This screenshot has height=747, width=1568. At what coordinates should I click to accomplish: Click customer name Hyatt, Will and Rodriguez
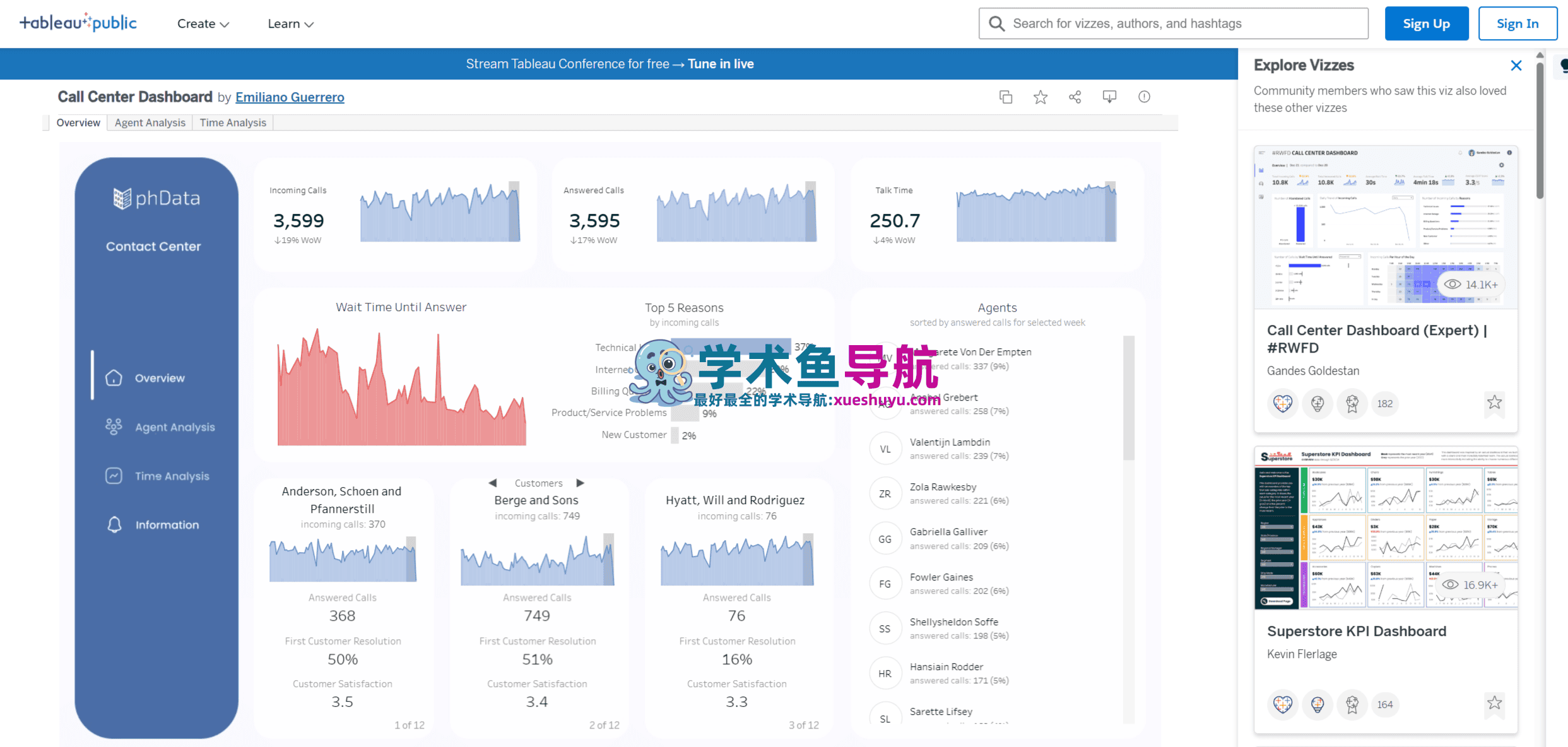coord(735,500)
